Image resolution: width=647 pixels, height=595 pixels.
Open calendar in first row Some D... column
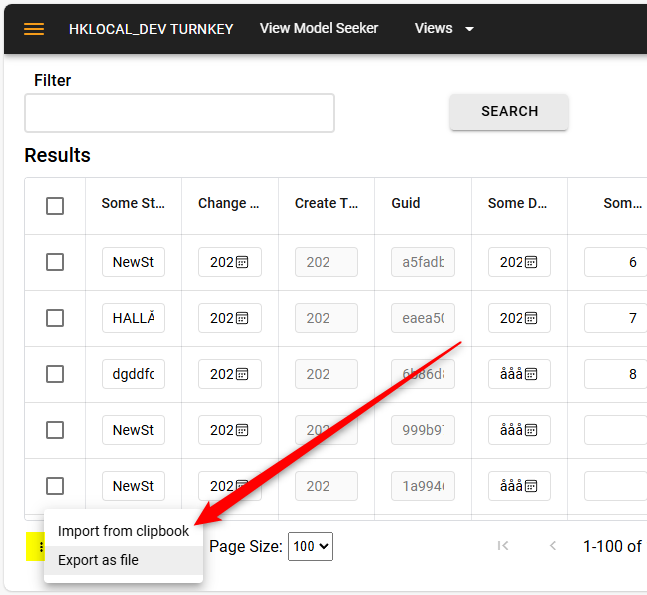(532, 262)
